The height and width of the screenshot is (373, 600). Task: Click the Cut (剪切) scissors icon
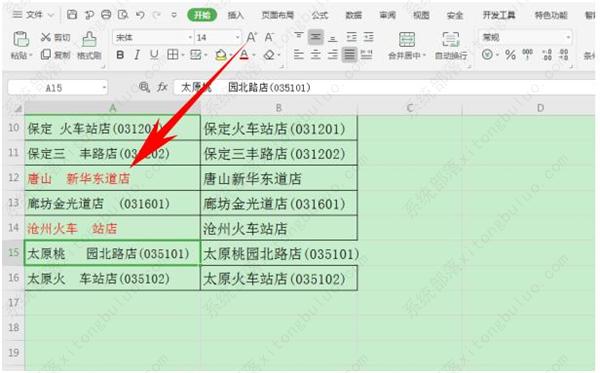pos(46,37)
